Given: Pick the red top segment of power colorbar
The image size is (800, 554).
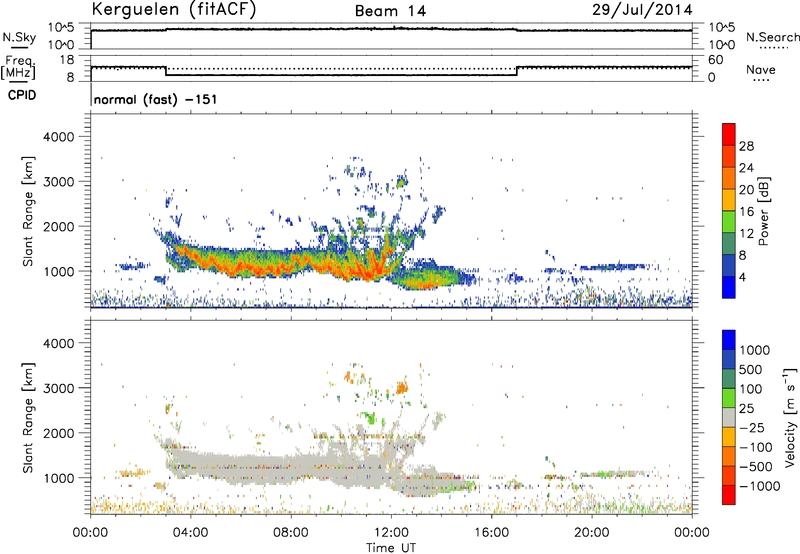Looking at the screenshot, I should tap(729, 134).
